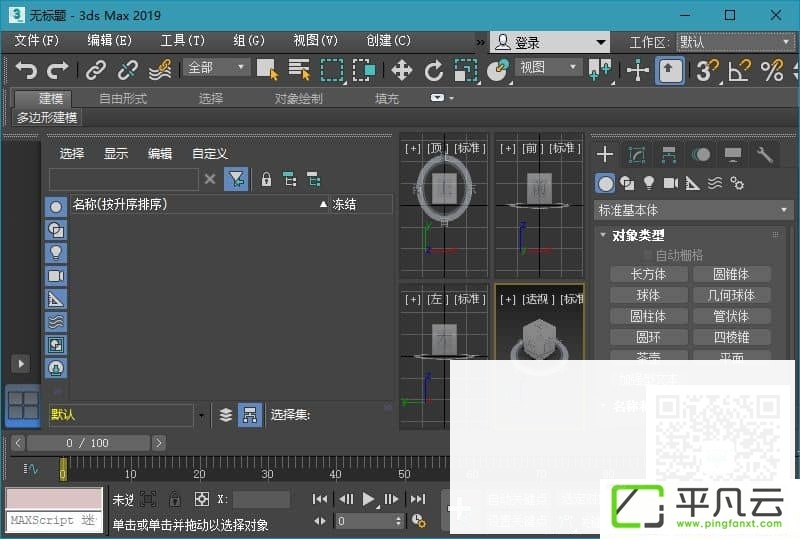Open the Hierarchy command panel tab
800x539 pixels.
pyautogui.click(x=668, y=154)
